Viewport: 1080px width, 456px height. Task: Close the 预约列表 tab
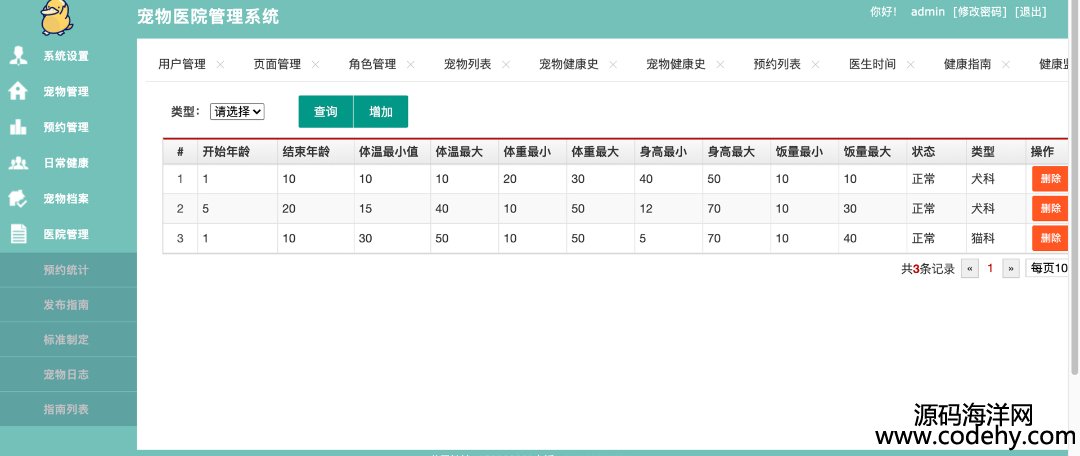[x=816, y=64]
